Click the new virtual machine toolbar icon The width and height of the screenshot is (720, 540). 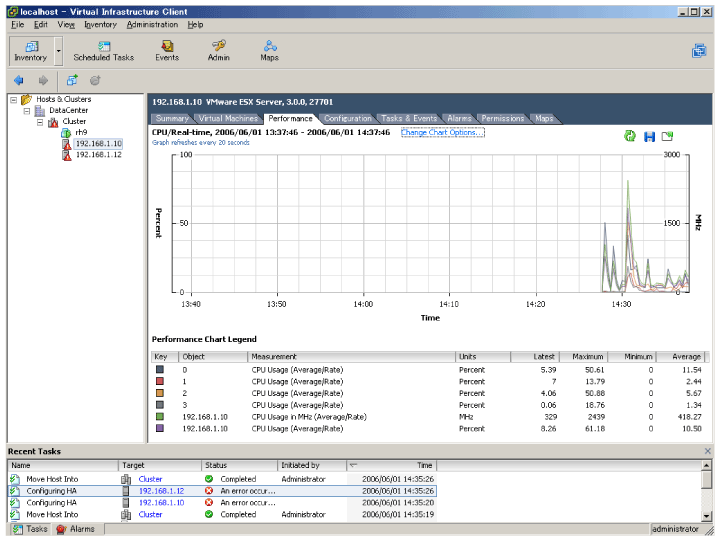72,80
